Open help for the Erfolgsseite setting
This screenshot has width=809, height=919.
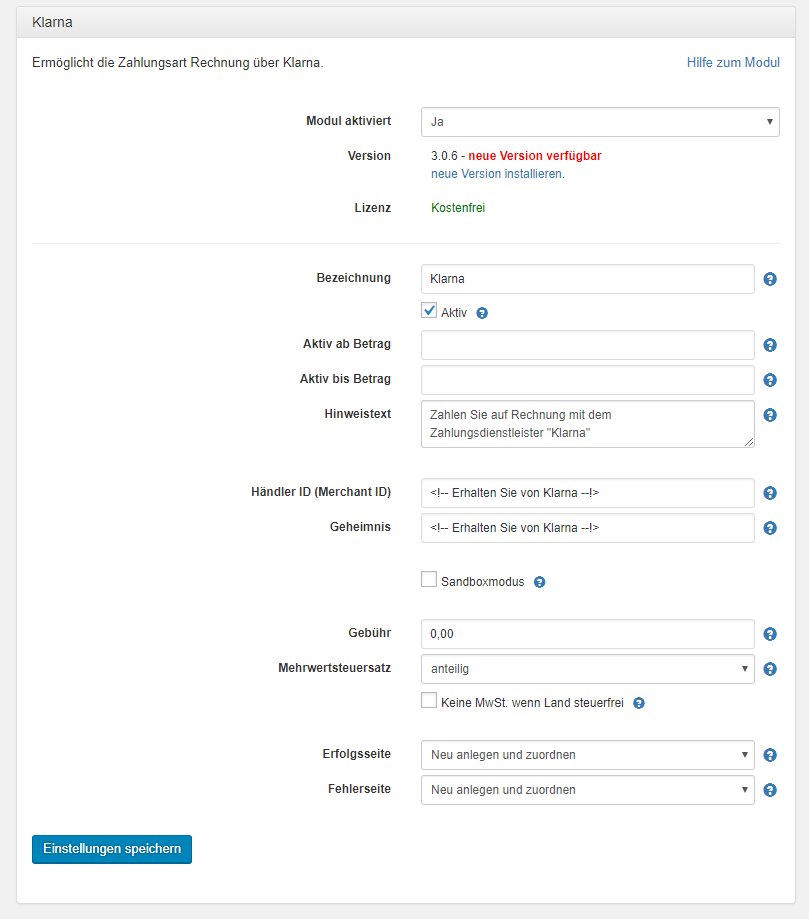(x=770, y=755)
